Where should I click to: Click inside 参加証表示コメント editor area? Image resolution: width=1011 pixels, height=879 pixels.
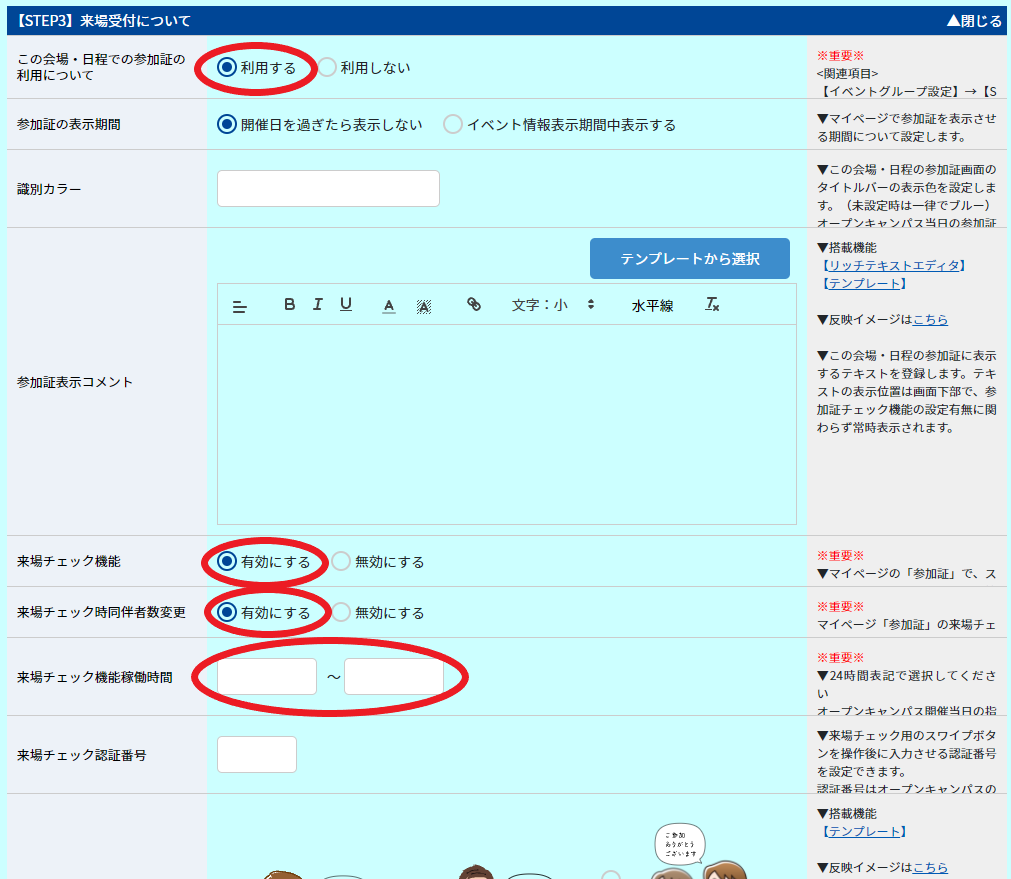tap(507, 424)
